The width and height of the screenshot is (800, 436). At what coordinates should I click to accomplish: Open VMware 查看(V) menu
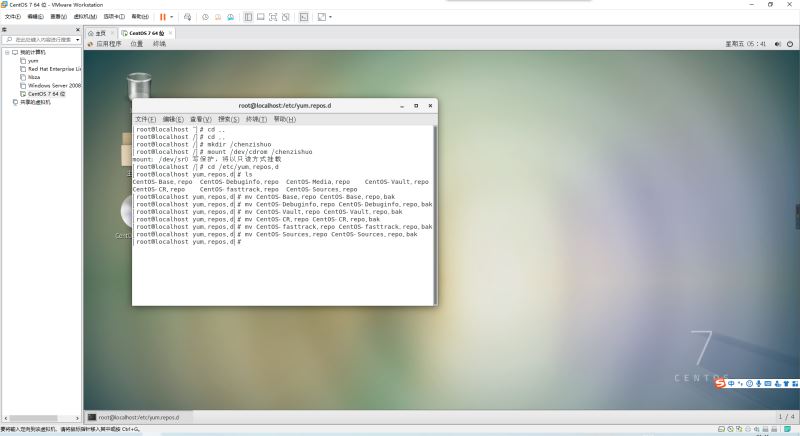58,17
